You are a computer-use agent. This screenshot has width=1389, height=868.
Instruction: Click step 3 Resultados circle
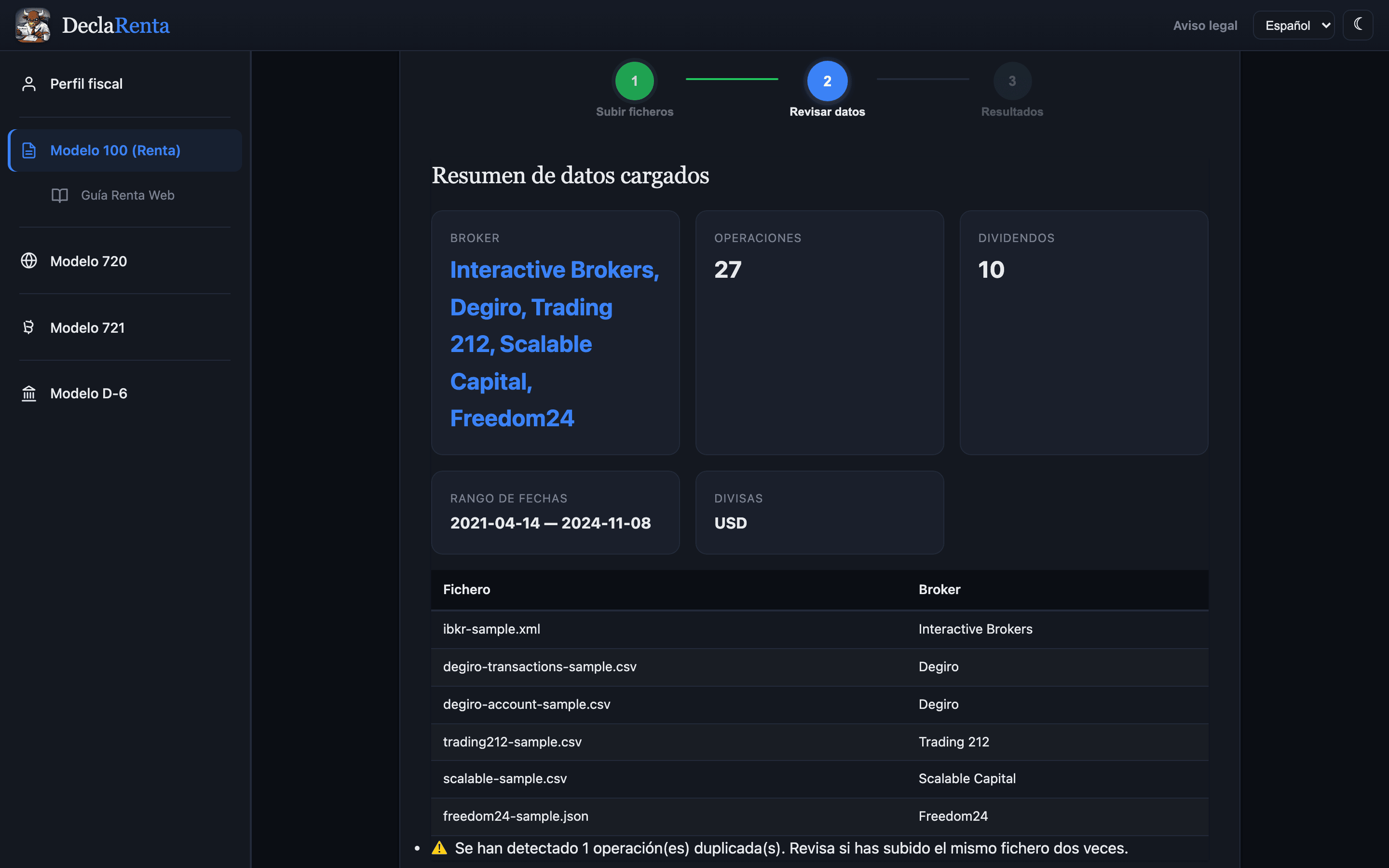pos(1012,81)
